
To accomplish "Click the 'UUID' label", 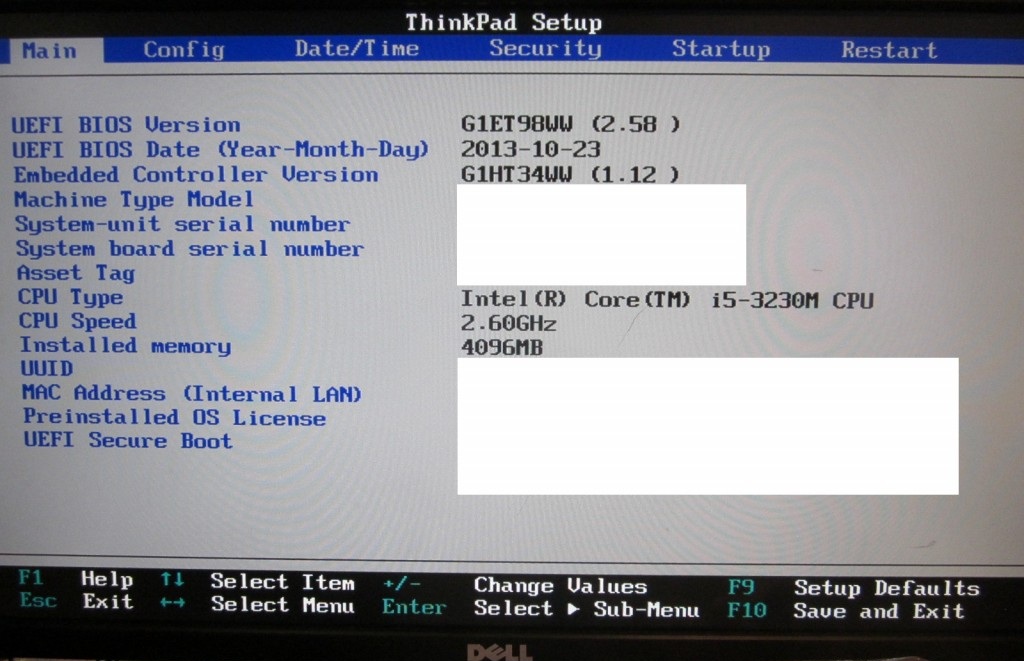I will (x=47, y=368).
